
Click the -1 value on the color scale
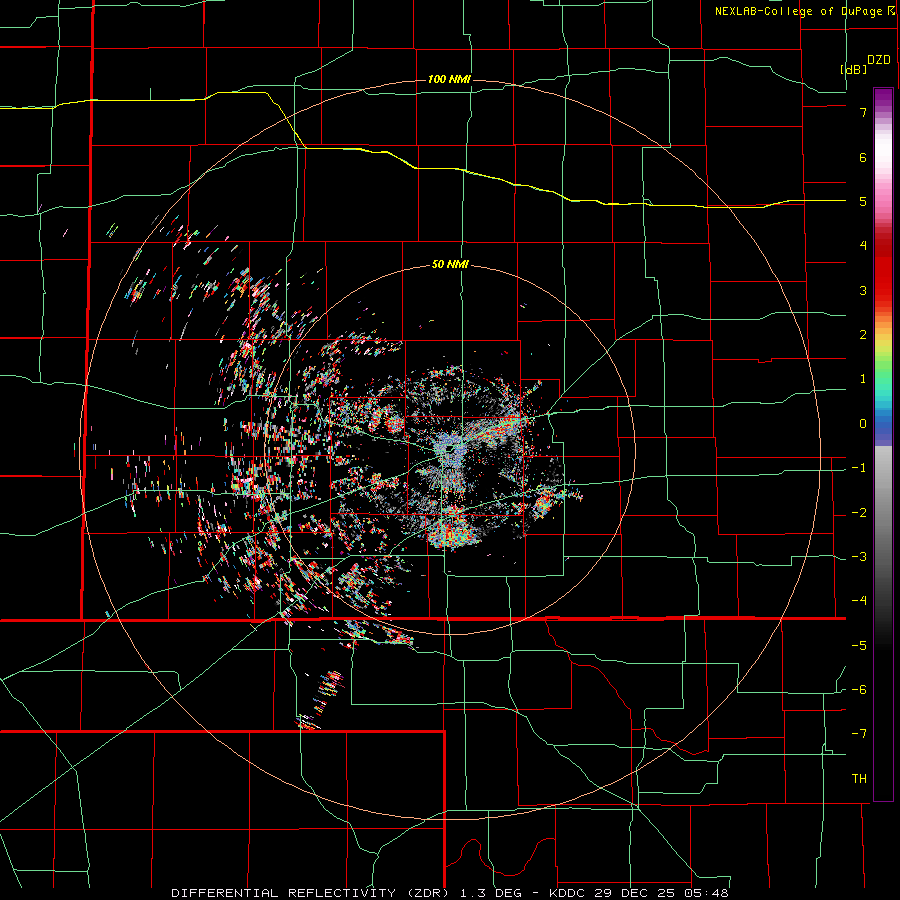click(859, 468)
